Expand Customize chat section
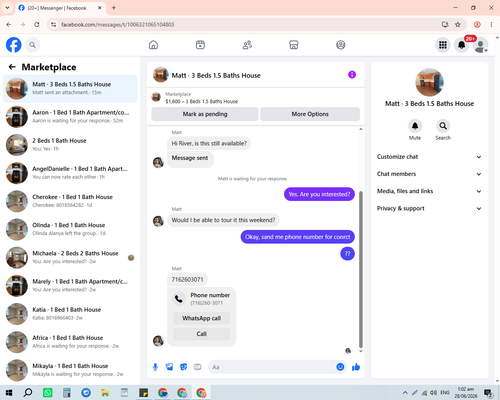500x400 pixels. 429,157
